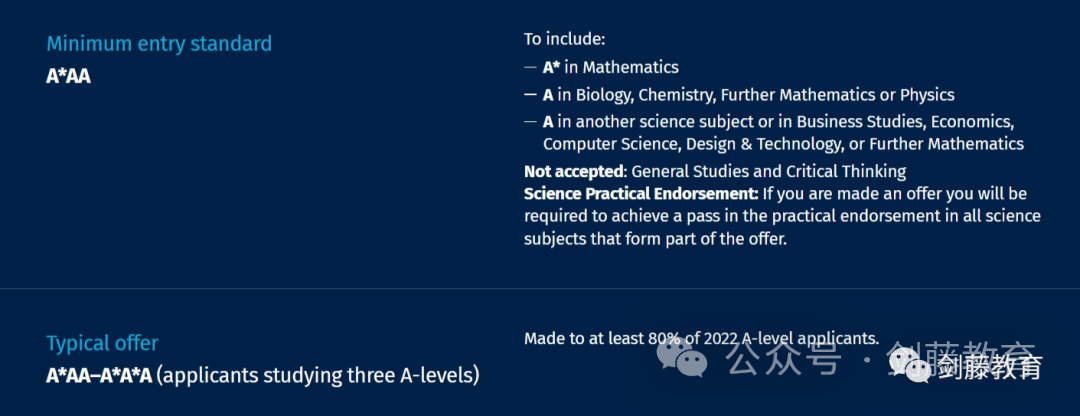The height and width of the screenshot is (416, 1080).
Task: Click the General Studies and Critical Thinking text
Action: coord(769,171)
